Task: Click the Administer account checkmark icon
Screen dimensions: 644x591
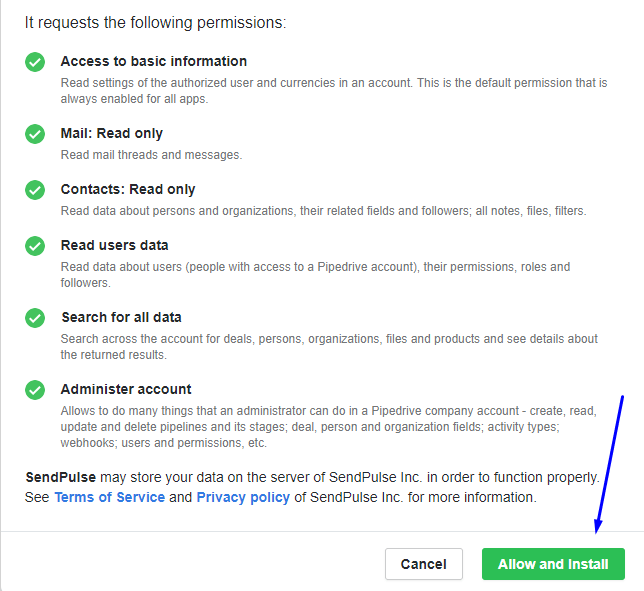Action: tap(35, 390)
